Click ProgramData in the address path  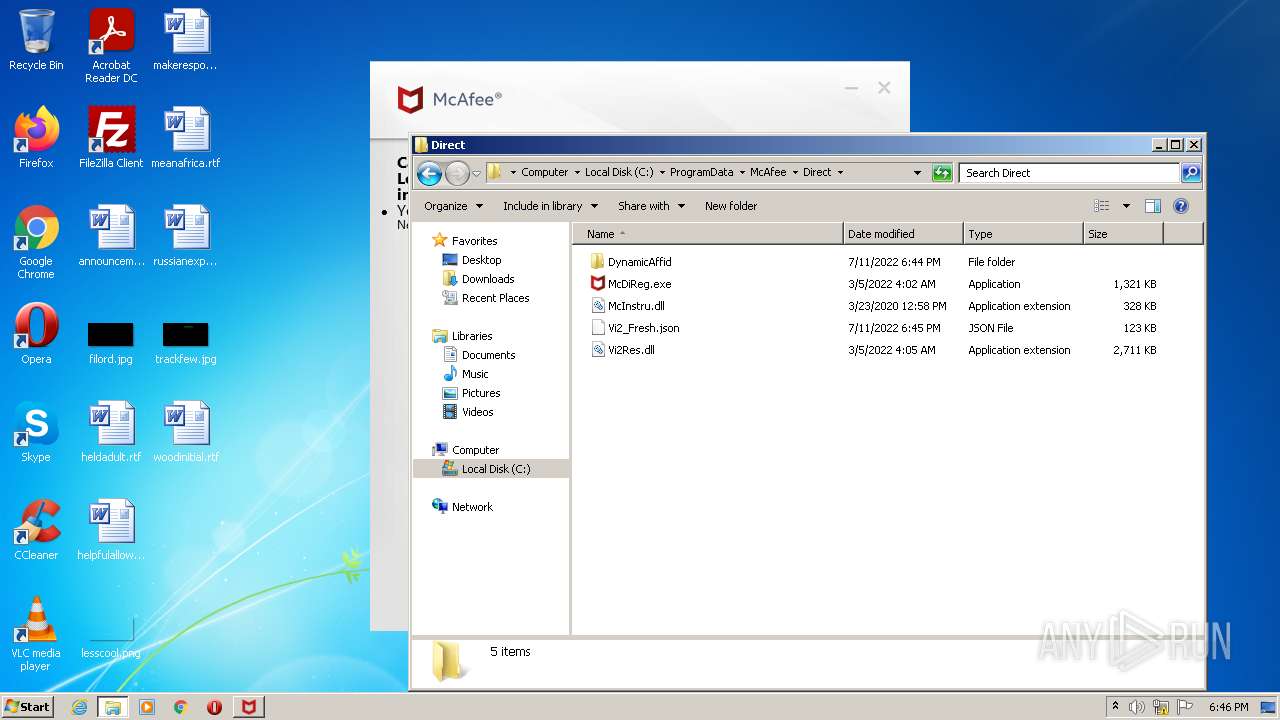701,172
